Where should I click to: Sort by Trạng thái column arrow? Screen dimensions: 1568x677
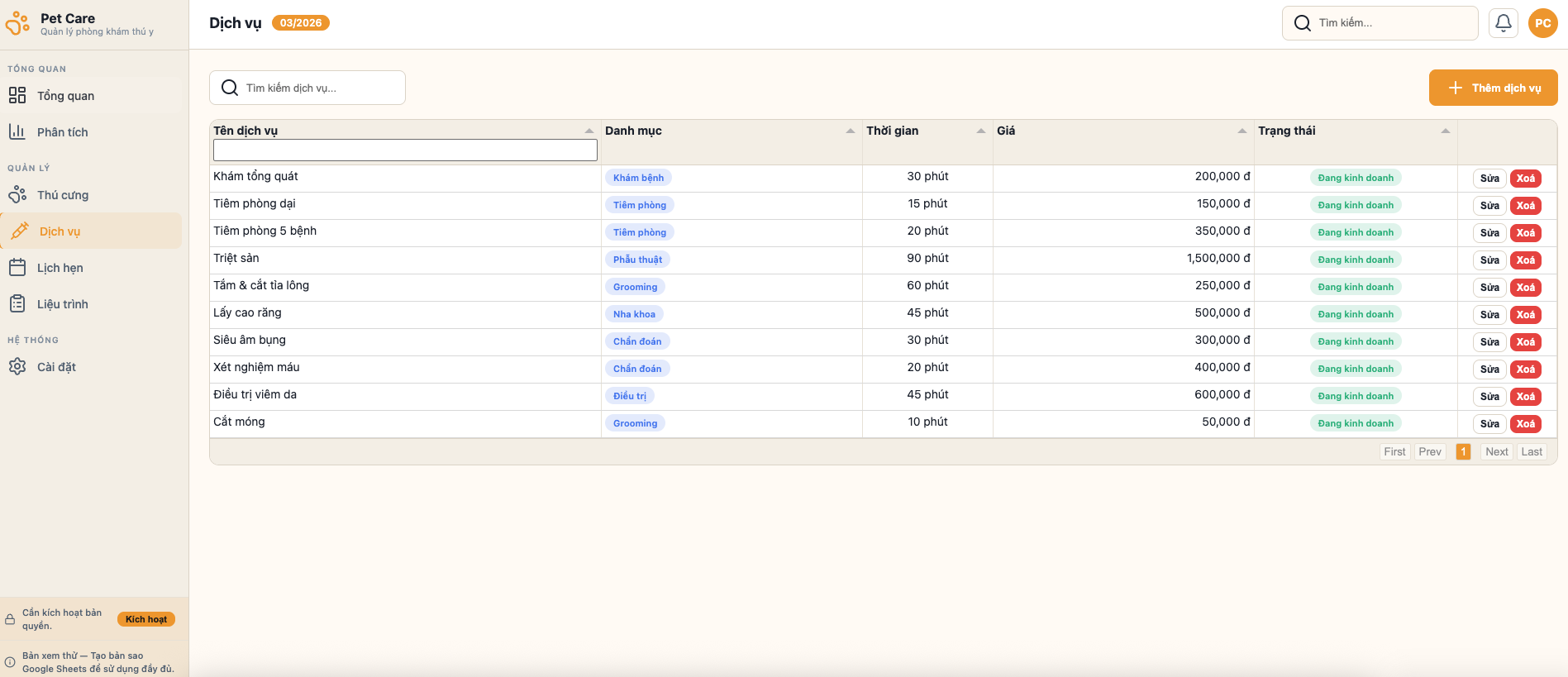tap(1445, 131)
